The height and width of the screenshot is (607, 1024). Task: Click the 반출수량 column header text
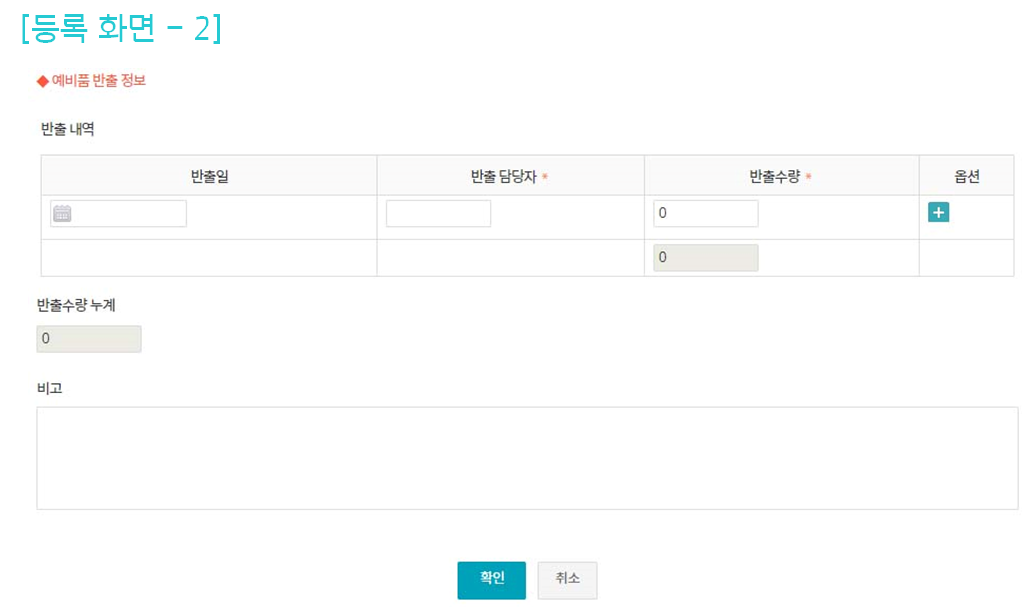pyautogui.click(x=775, y=177)
